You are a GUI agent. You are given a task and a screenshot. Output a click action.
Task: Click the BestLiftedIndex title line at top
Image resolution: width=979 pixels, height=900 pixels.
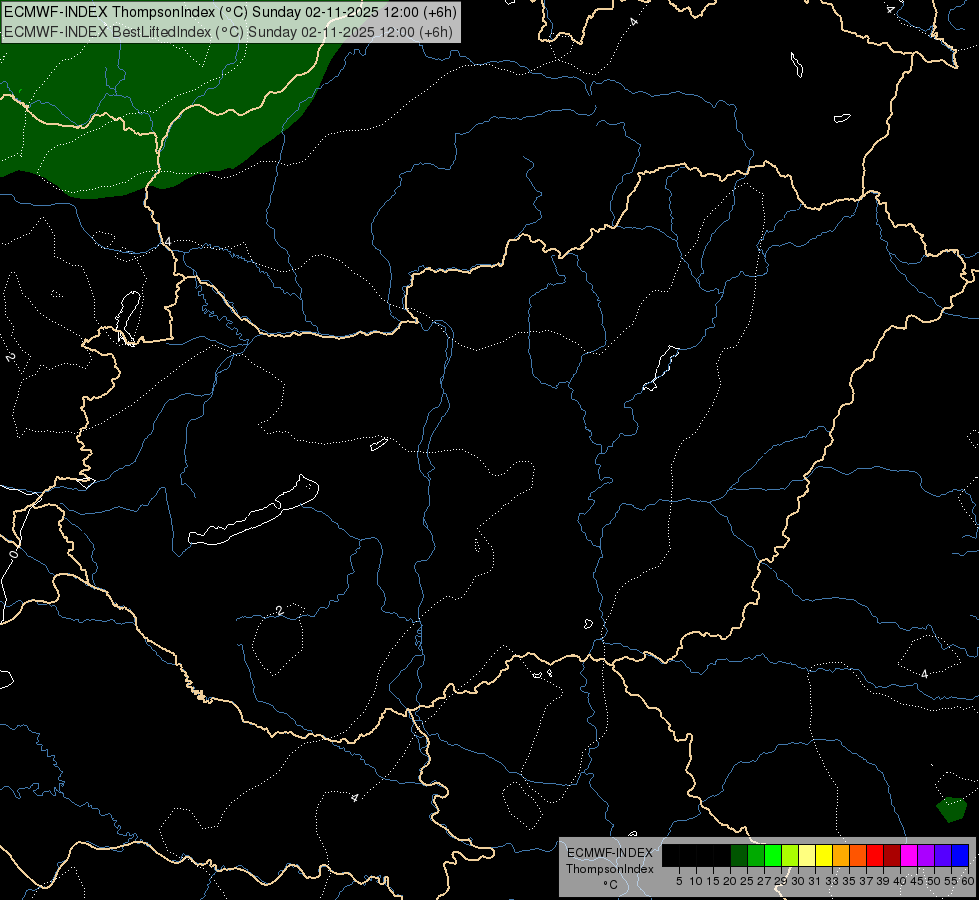[x=229, y=32]
